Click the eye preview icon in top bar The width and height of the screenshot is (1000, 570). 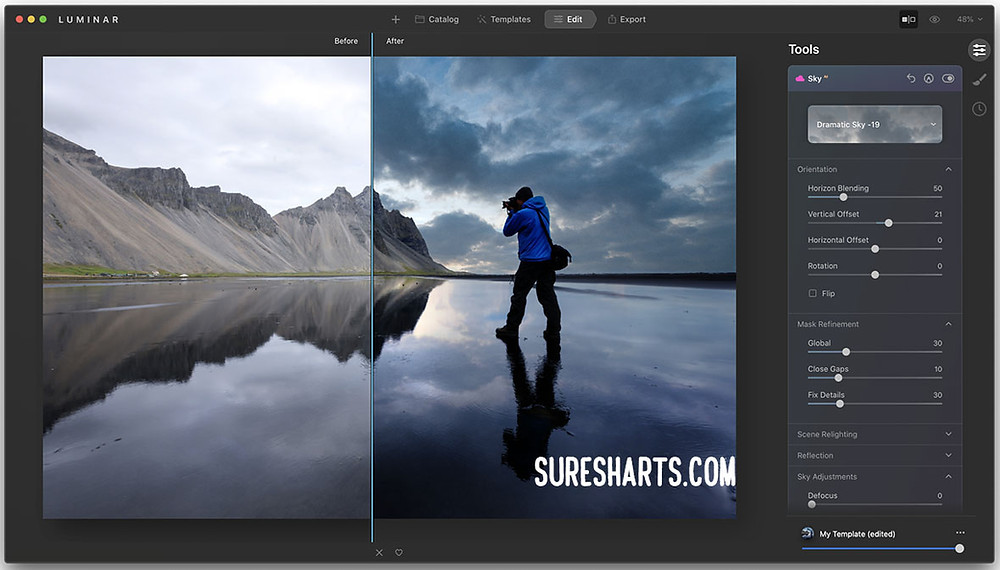[x=934, y=20]
